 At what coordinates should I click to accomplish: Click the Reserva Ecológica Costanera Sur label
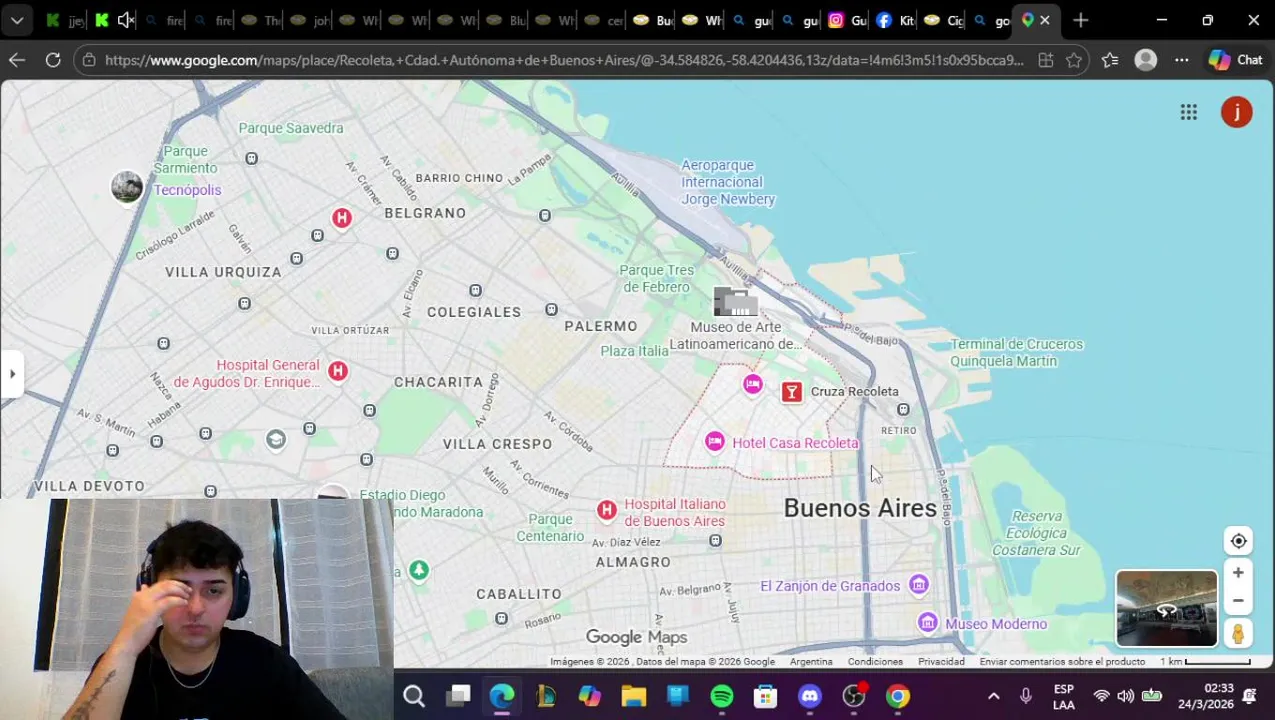tap(1036, 533)
